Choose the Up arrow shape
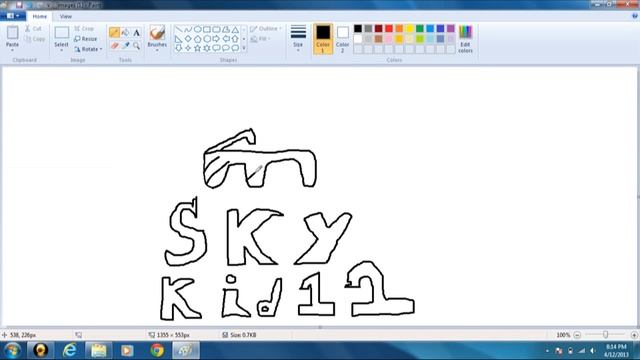 (235, 39)
